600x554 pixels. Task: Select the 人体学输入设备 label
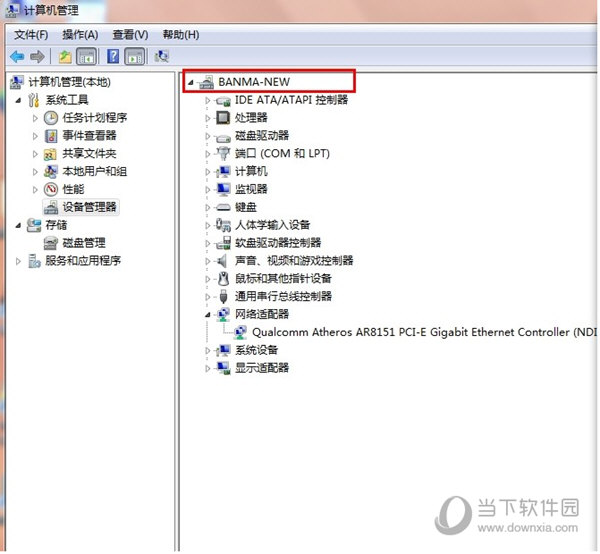[272, 225]
